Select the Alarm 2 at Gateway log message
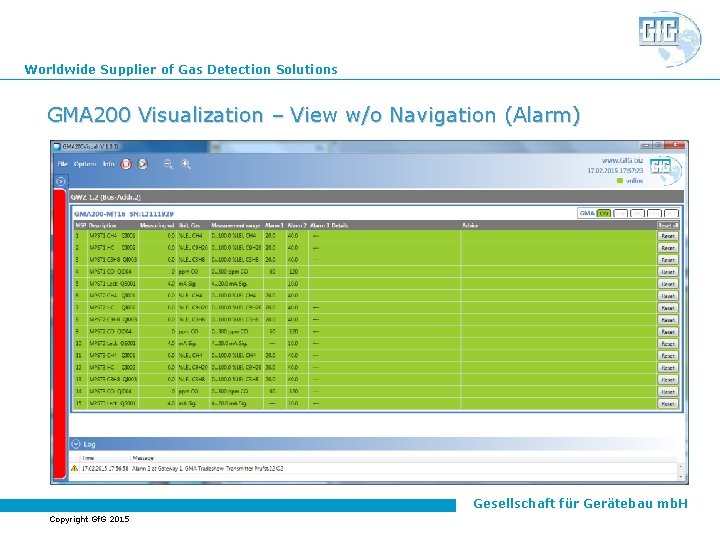 pyautogui.click(x=208, y=469)
